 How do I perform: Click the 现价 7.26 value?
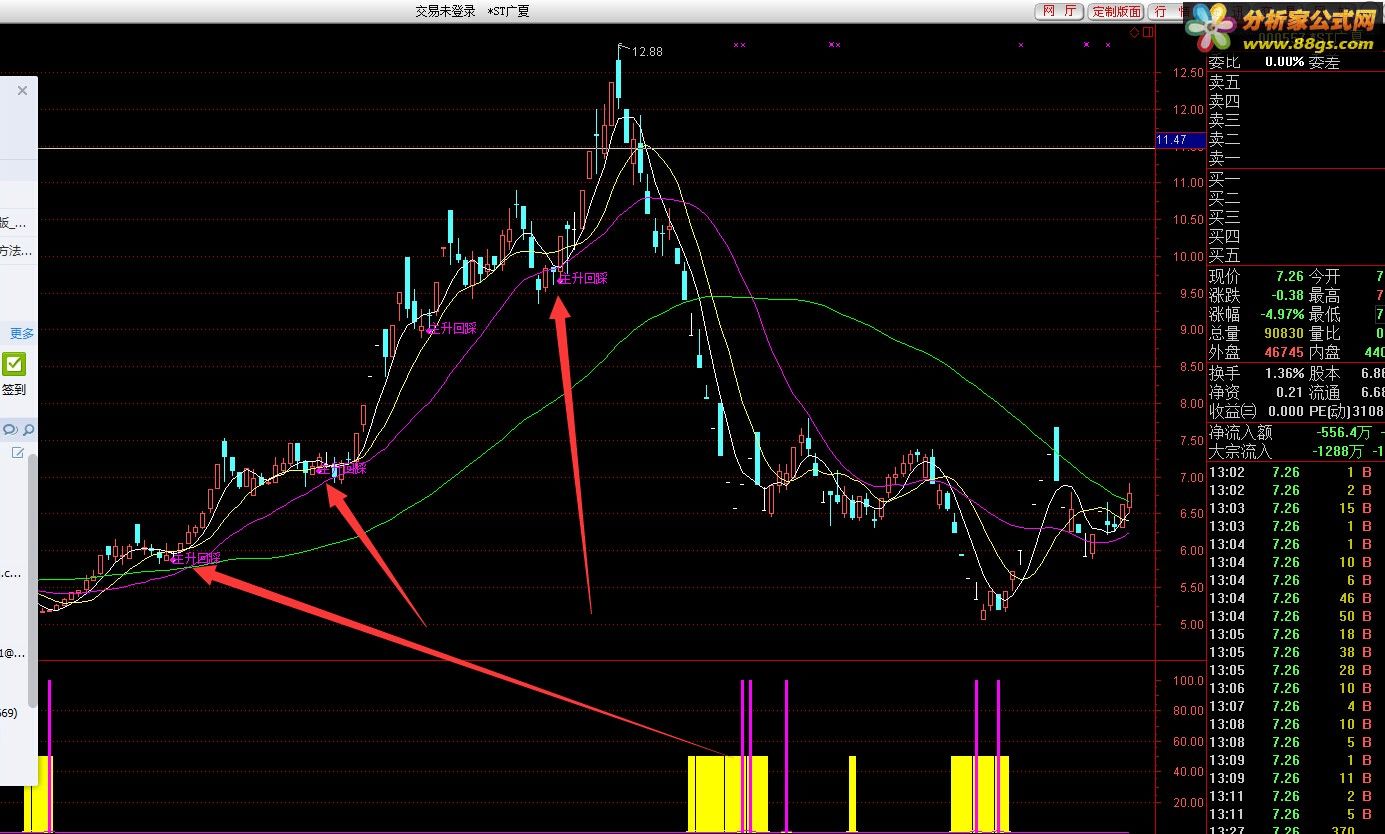point(1288,276)
